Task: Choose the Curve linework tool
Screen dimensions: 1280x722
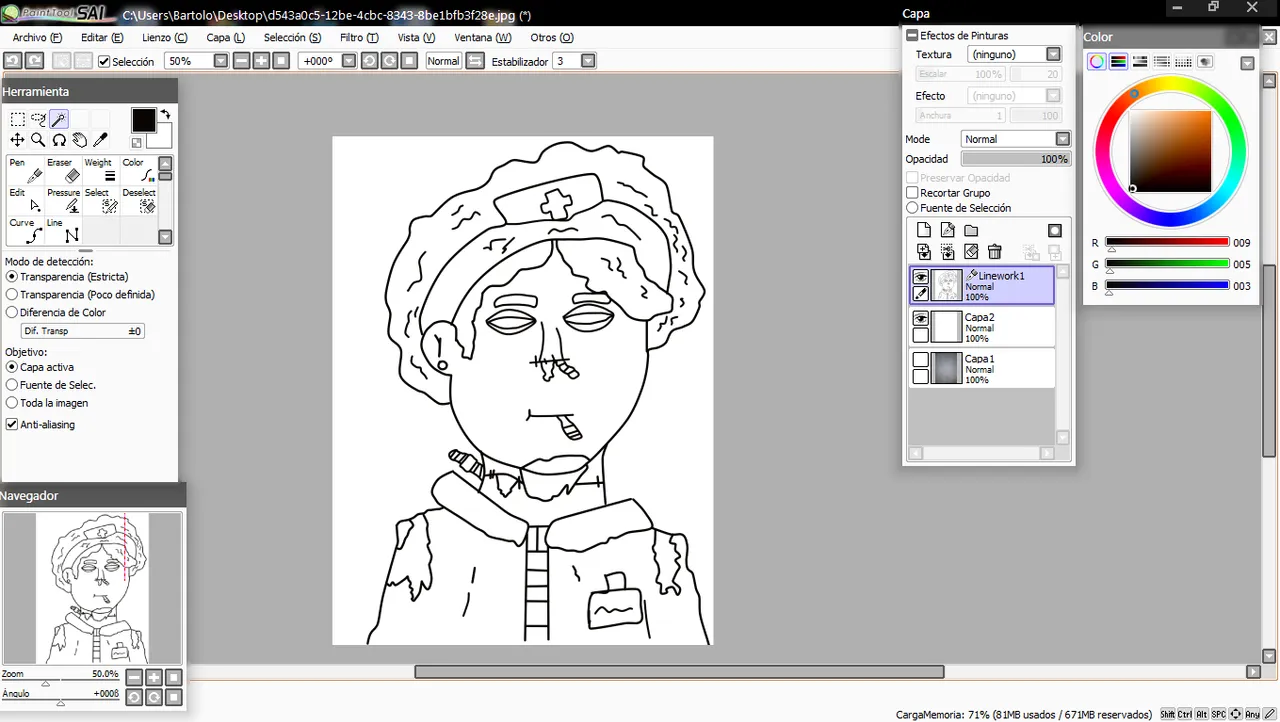Action: coord(26,231)
